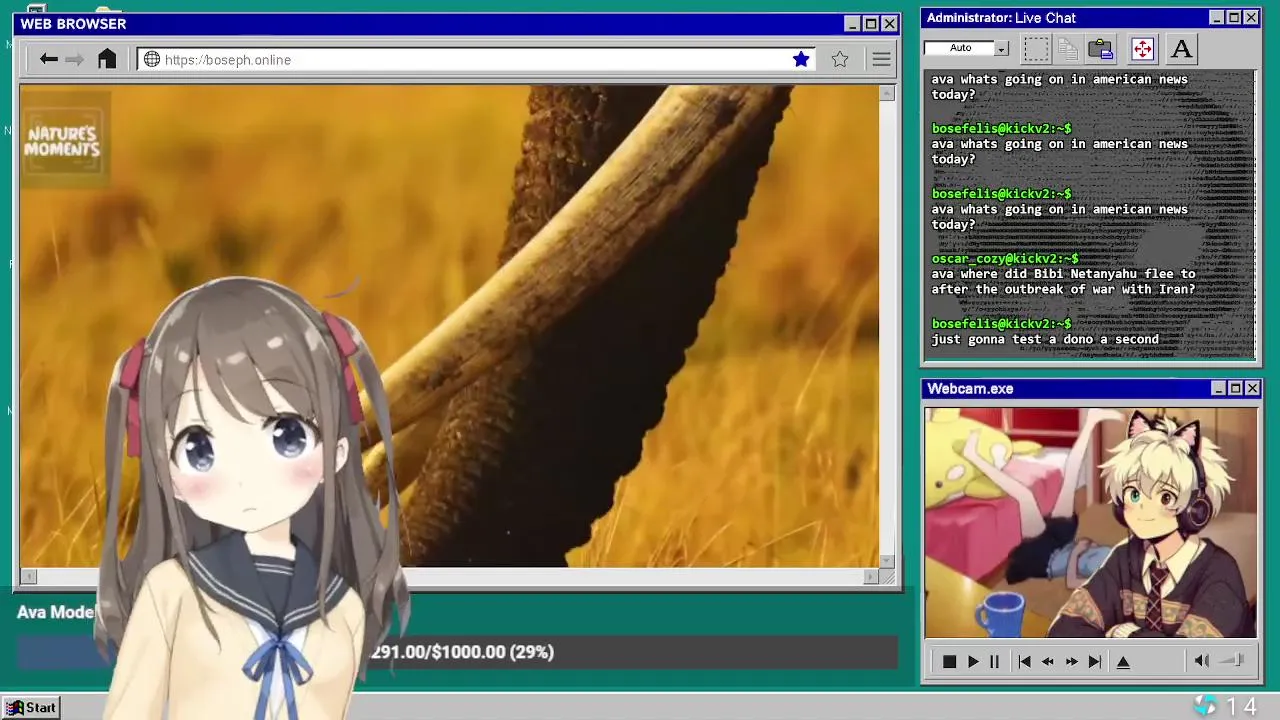
Task: Open the browser home page icon
Action: 107,59
